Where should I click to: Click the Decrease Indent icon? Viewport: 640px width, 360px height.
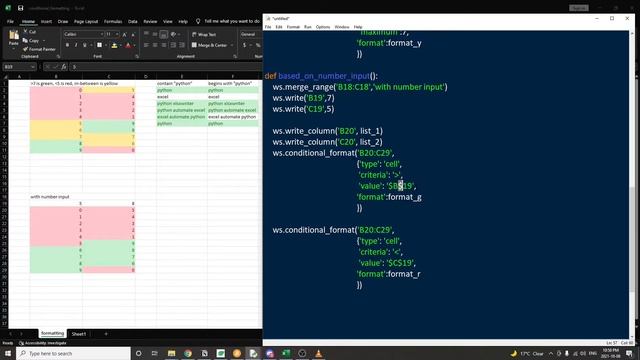pos(173,45)
